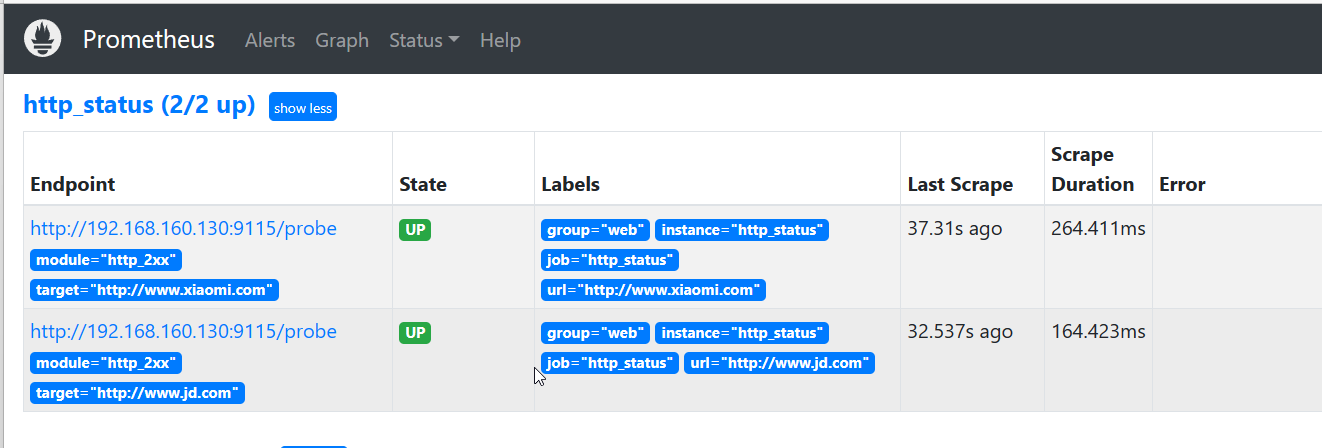The width and height of the screenshot is (1322, 448).
Task: Select the target="http://www.xiaomi.com" label badge
Action: coord(154,290)
